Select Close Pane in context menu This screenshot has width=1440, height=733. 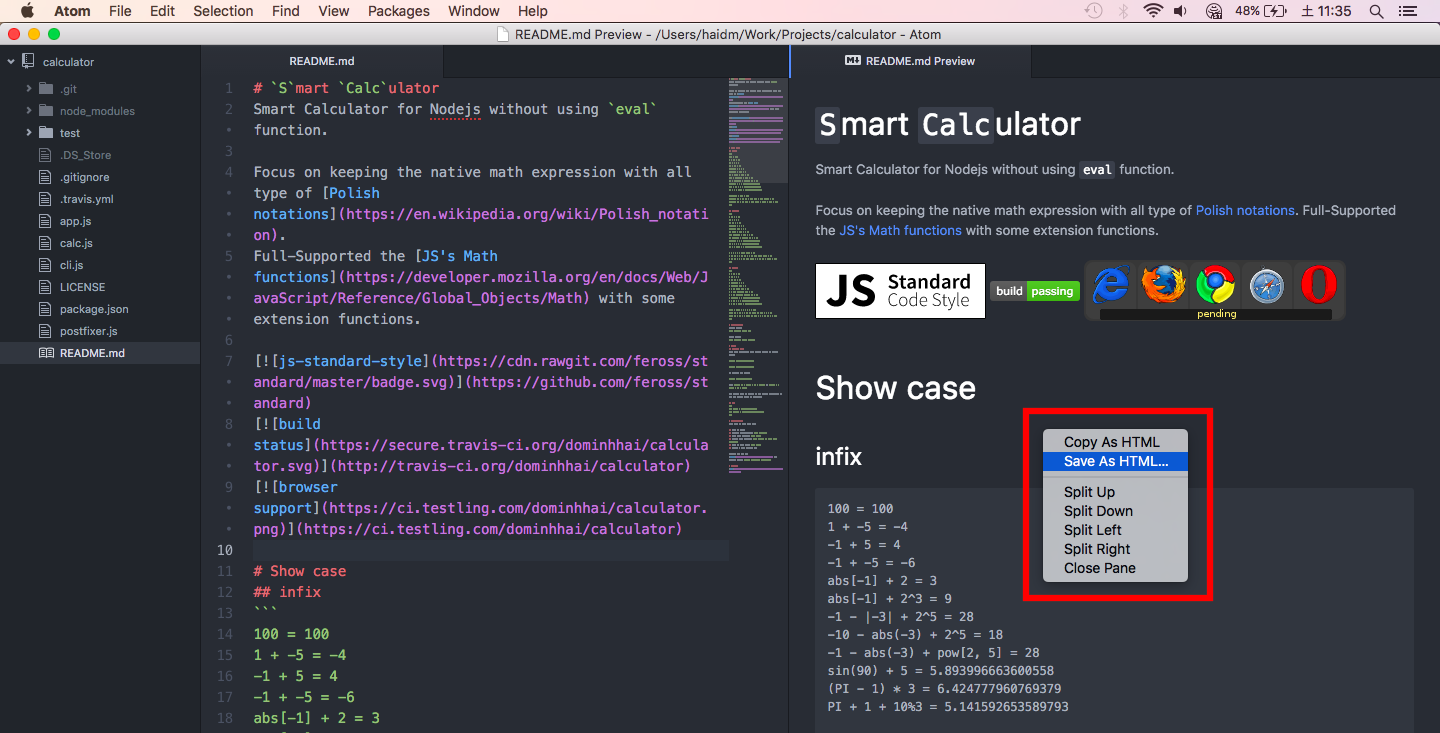1115,568
